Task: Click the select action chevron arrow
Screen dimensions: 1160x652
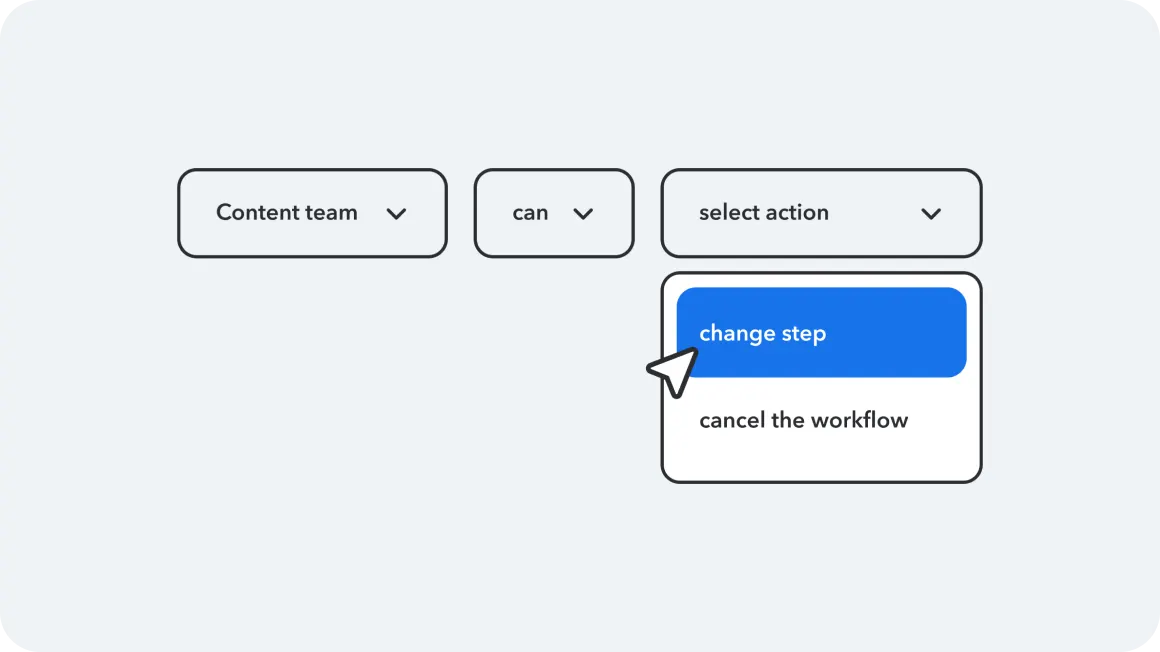Action: coord(931,213)
